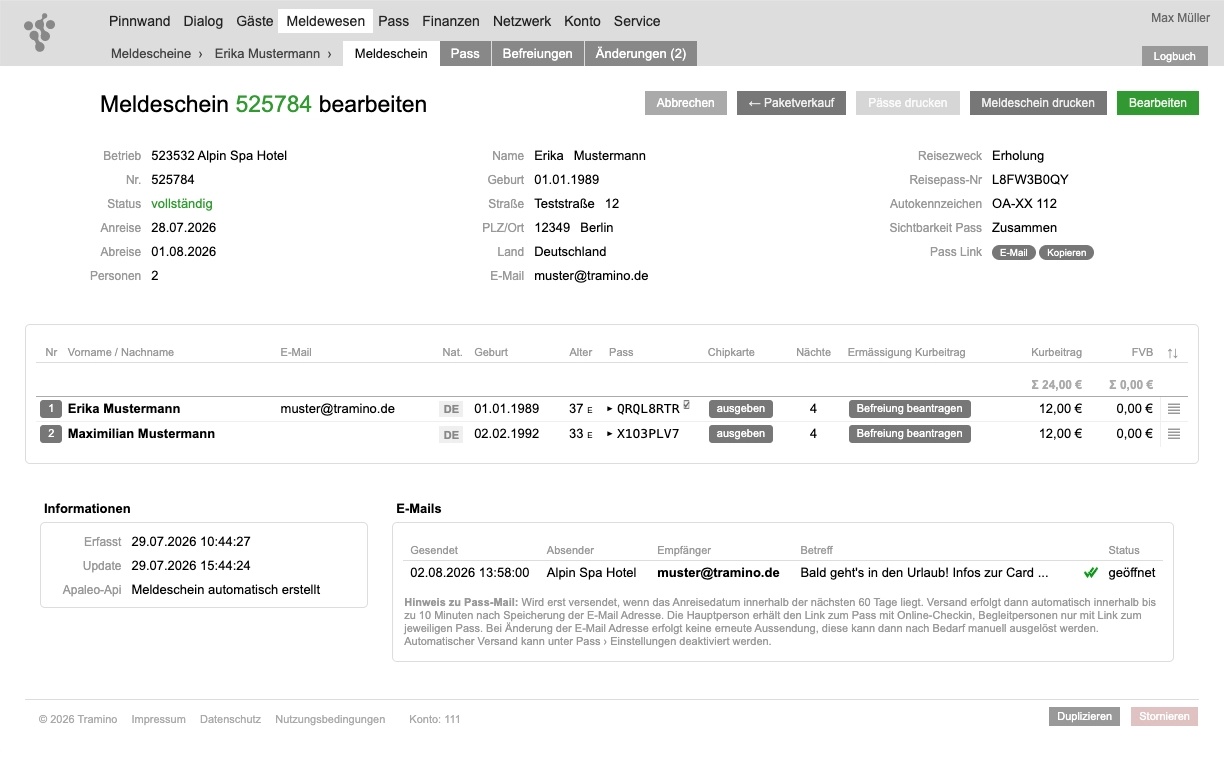Image resolution: width=1224 pixels, height=768 pixels.
Task: Click the Duplizieren button
Action: coord(1085,717)
